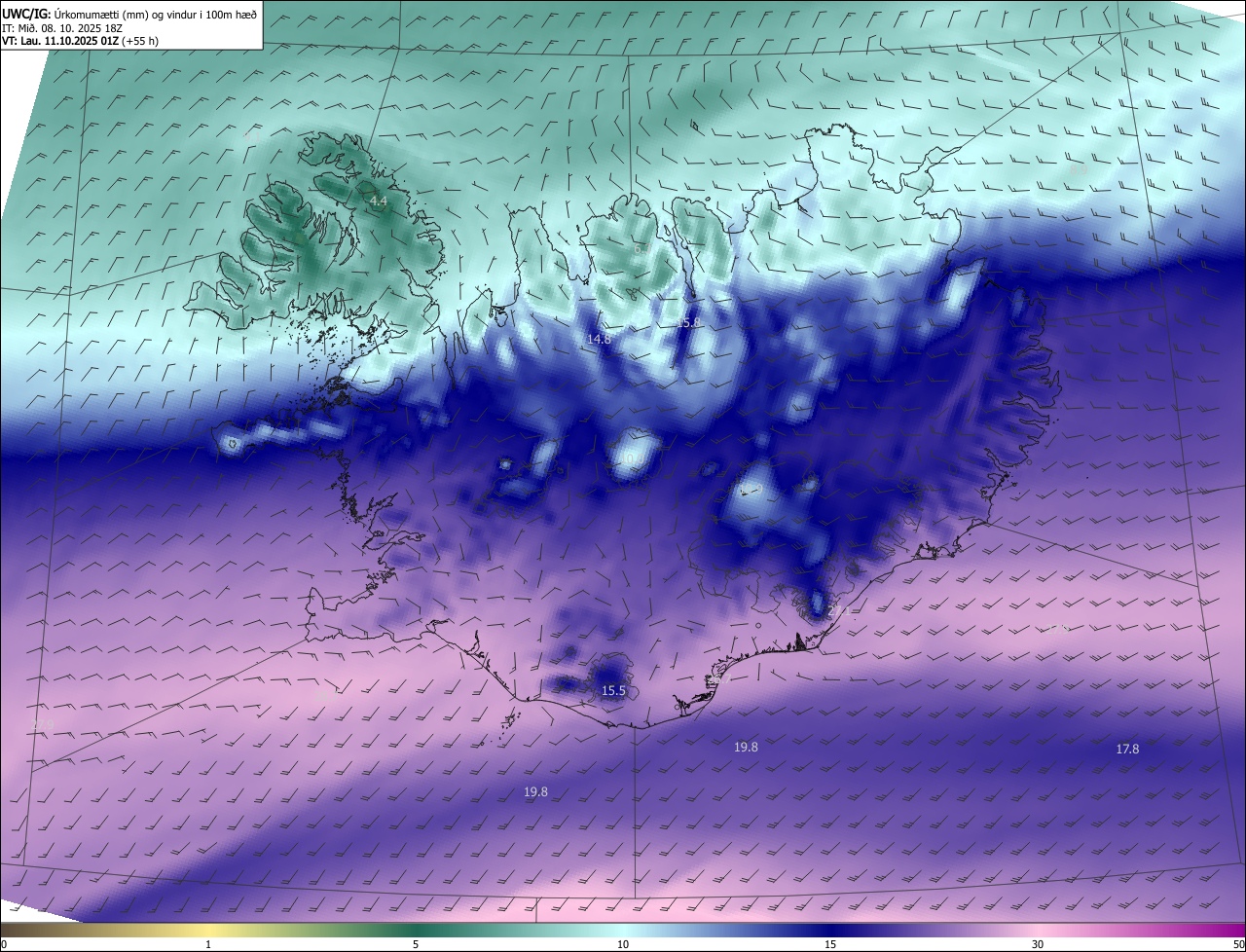The height and width of the screenshot is (952, 1246).
Task: Click the green colorbar segment above tick 5
Action: [416, 931]
